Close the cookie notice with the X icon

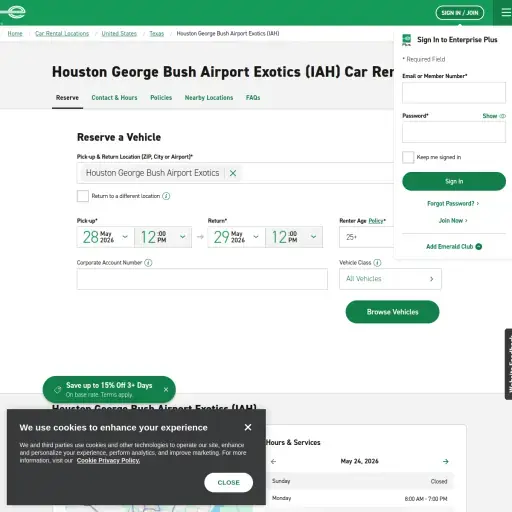pos(248,427)
